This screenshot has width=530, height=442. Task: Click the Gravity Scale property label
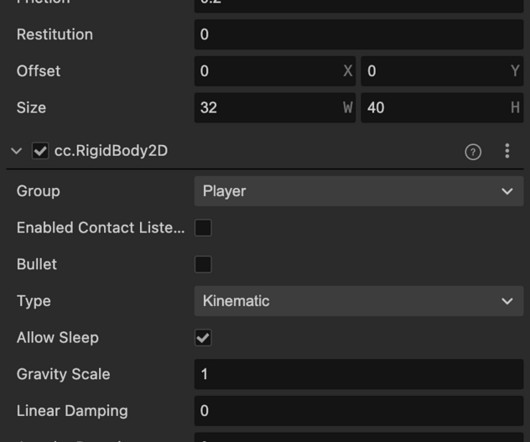pos(64,374)
